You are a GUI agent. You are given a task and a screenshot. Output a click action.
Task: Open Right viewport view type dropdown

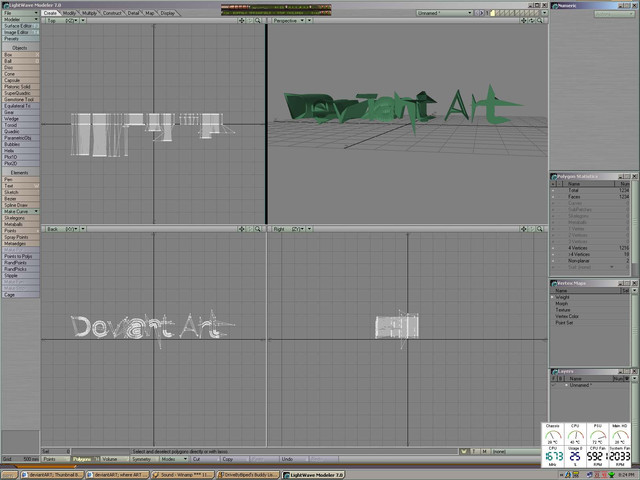[x=289, y=229]
